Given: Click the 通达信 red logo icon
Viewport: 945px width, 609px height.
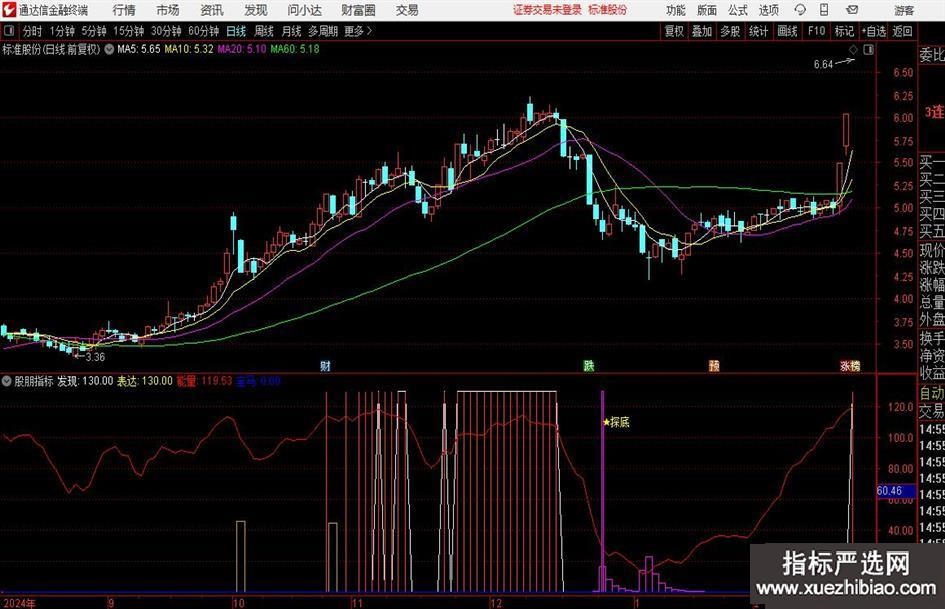Looking at the screenshot, I should [9, 10].
